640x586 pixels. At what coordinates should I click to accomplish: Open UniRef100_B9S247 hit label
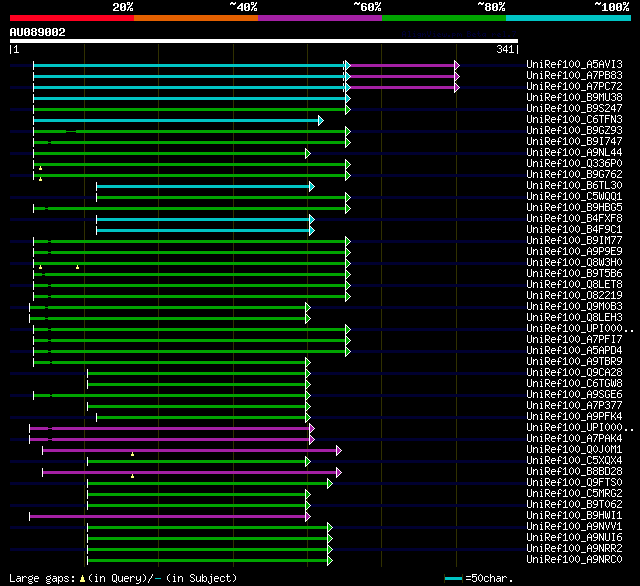pyautogui.click(x=574, y=109)
